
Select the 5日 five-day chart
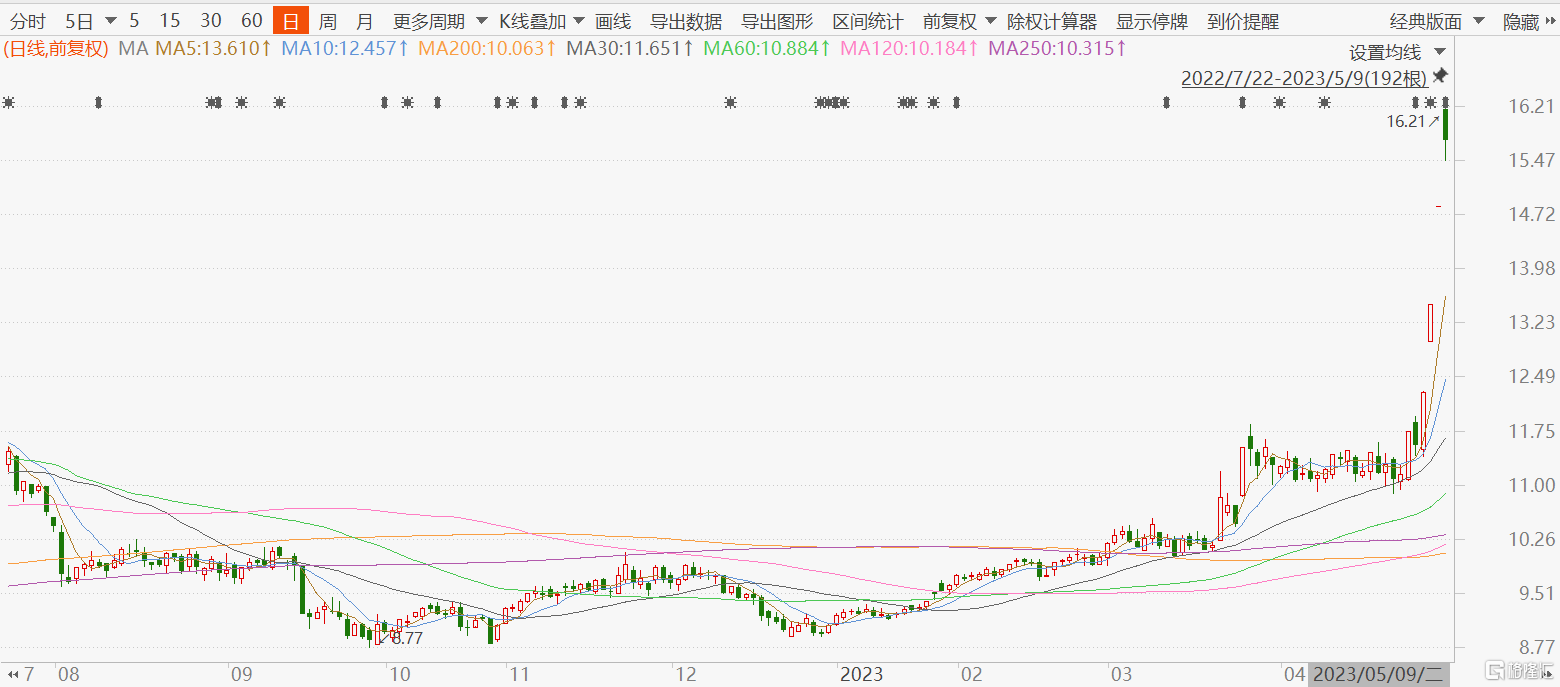click(78, 21)
